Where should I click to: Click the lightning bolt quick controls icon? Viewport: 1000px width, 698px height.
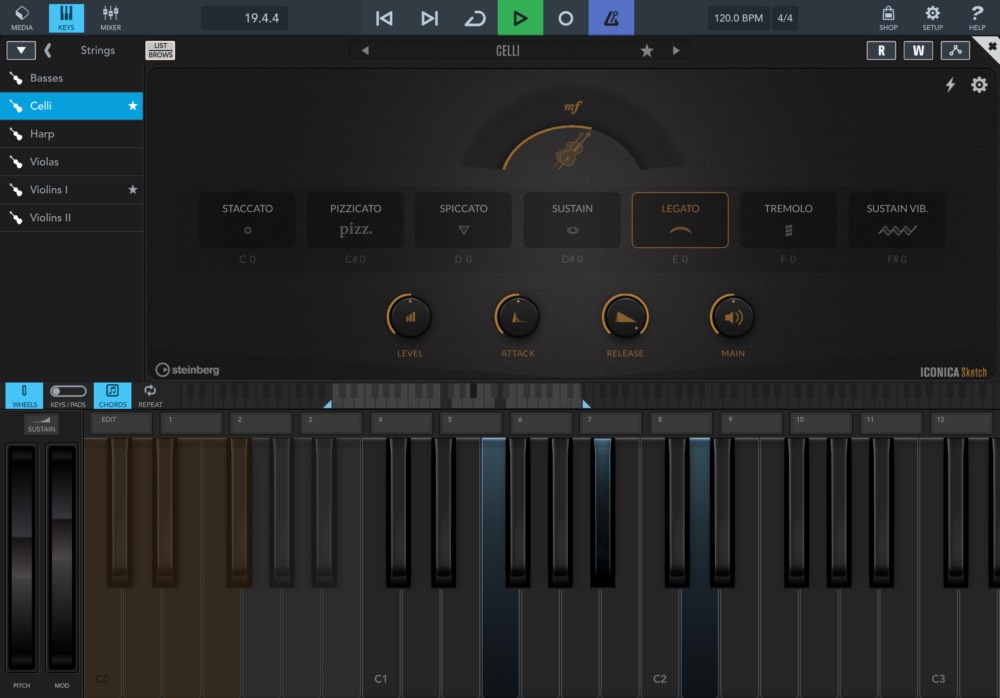click(x=950, y=85)
